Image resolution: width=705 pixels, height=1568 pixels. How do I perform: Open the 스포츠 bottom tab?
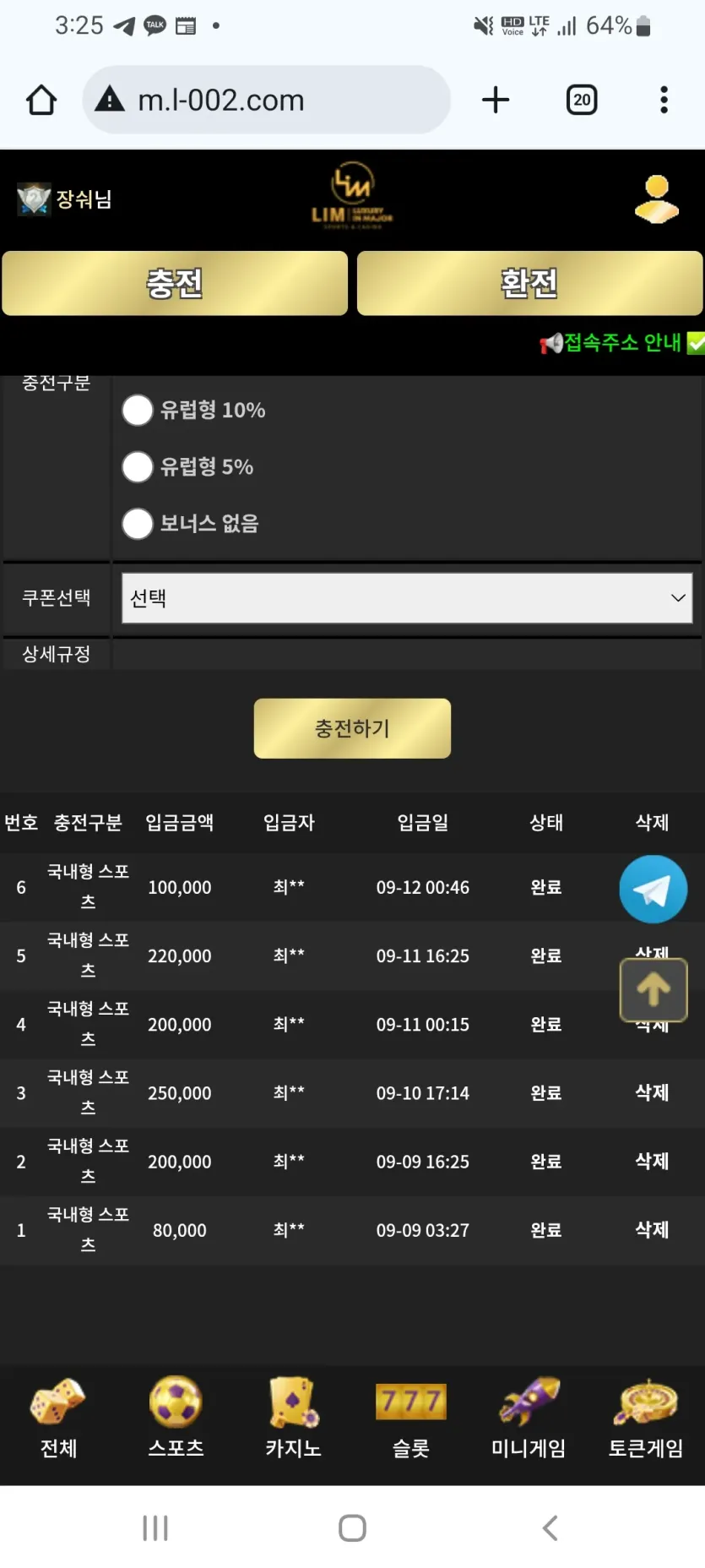tap(176, 1418)
